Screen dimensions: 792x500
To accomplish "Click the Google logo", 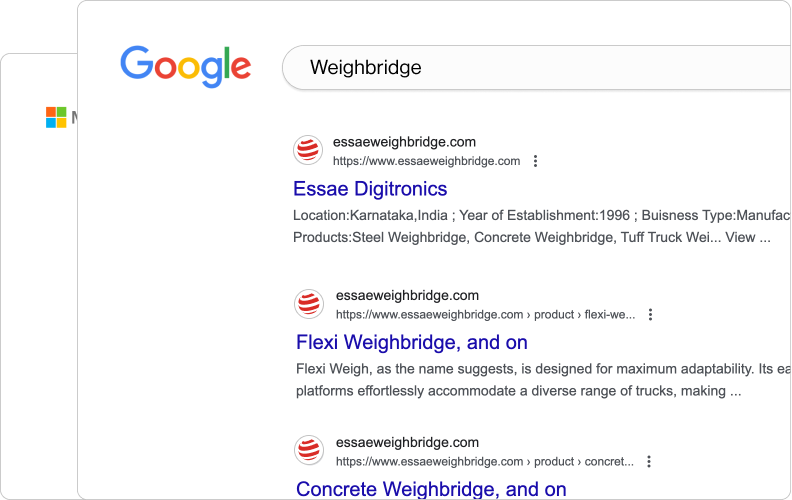I will pos(185,66).
